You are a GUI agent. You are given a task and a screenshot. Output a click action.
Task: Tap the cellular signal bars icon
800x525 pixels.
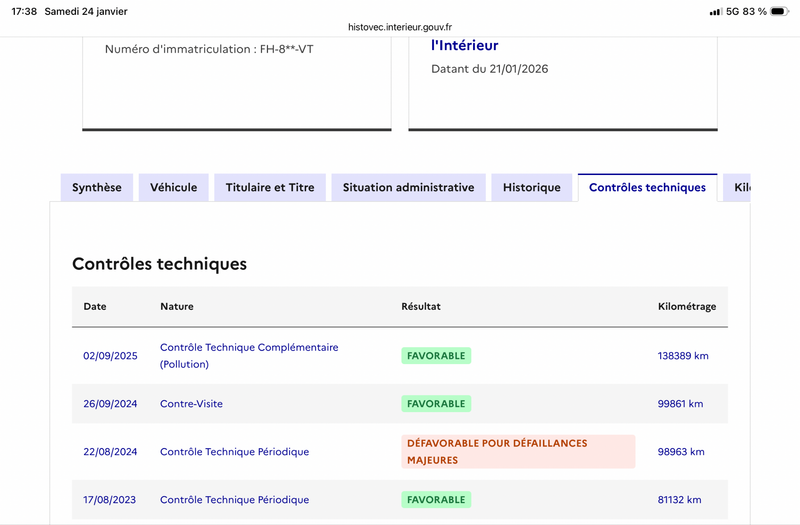[715, 11]
